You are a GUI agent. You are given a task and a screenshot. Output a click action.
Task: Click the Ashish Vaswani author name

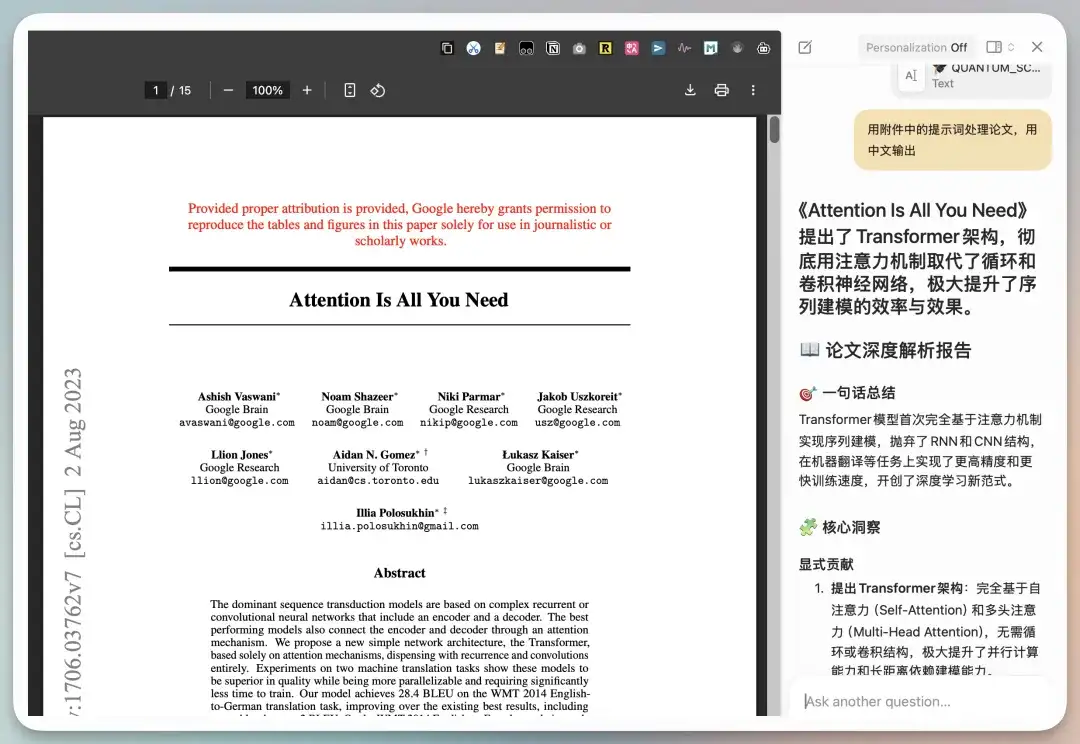(x=237, y=397)
